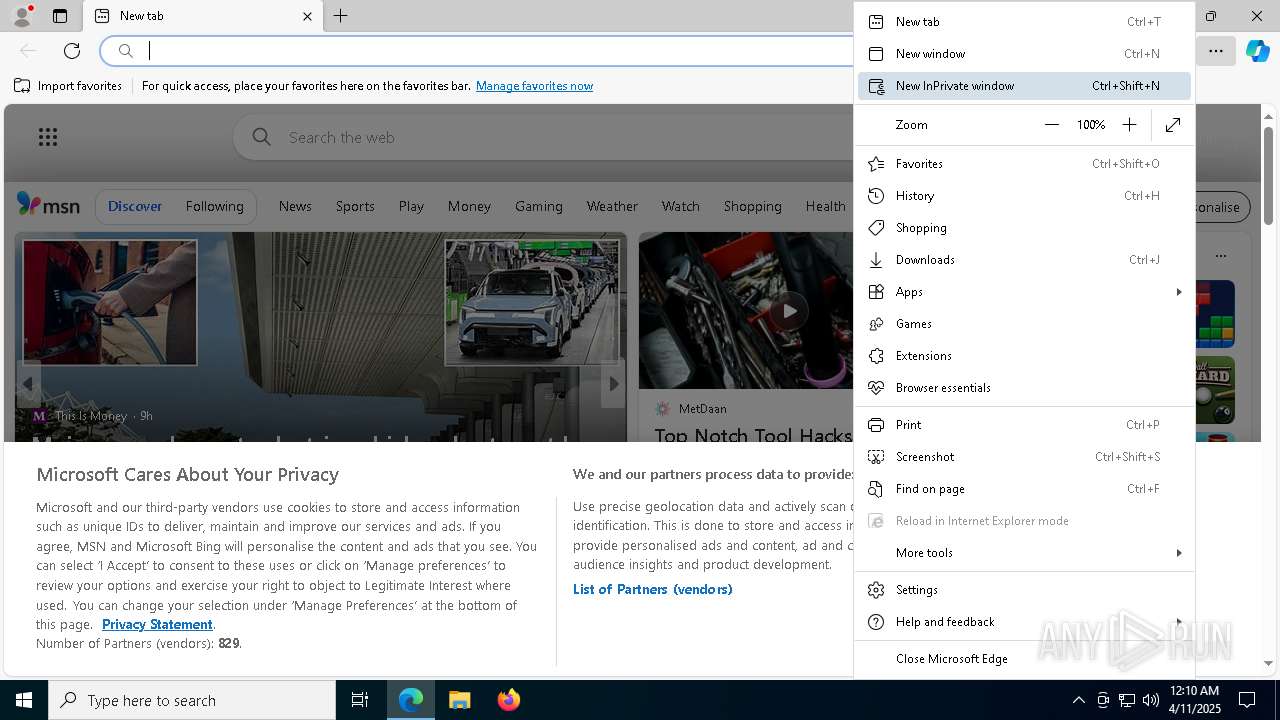Choose Close Microsoft Edge
1280x720 pixels.
pyautogui.click(x=1024, y=659)
